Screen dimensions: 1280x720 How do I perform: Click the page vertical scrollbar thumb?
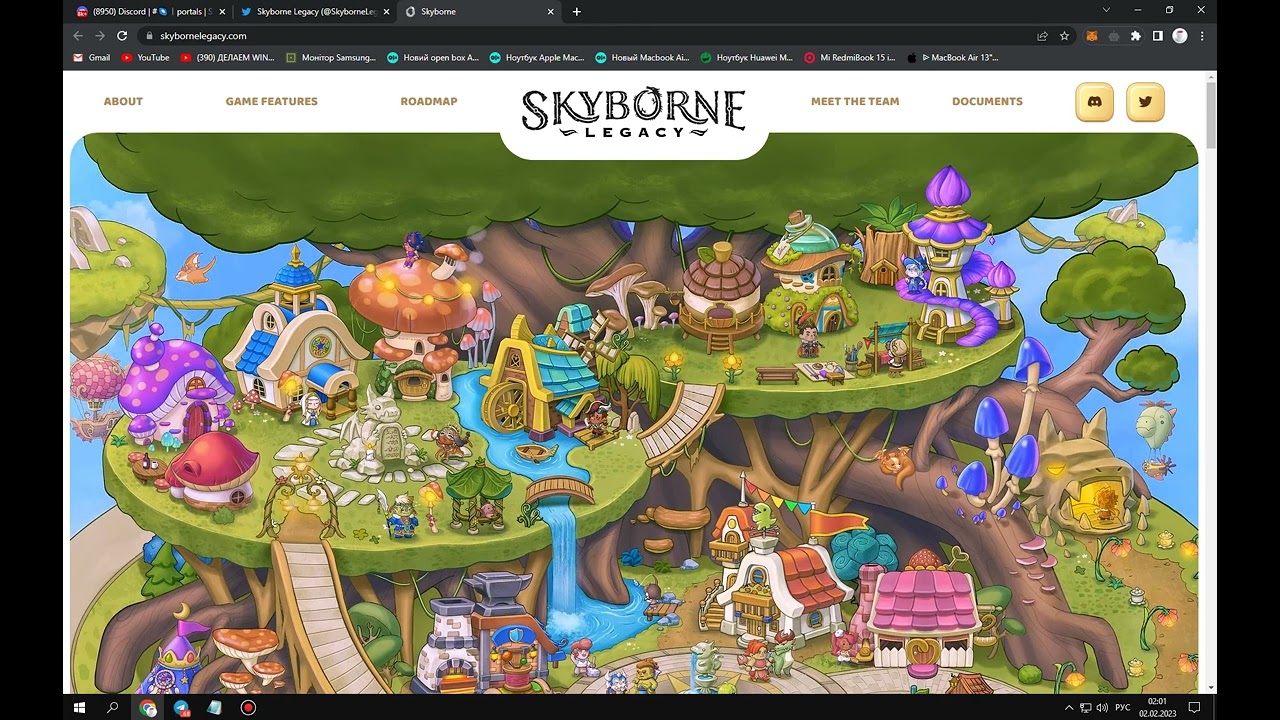(1211, 115)
